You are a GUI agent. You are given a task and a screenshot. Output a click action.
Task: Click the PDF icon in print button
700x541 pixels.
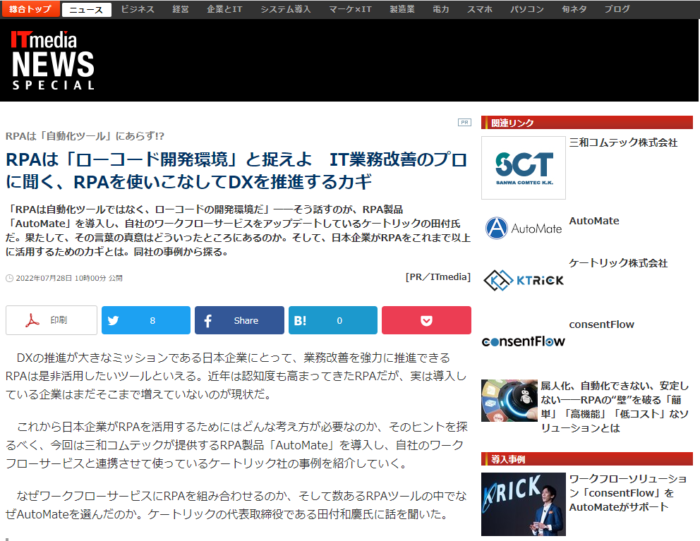point(32,320)
